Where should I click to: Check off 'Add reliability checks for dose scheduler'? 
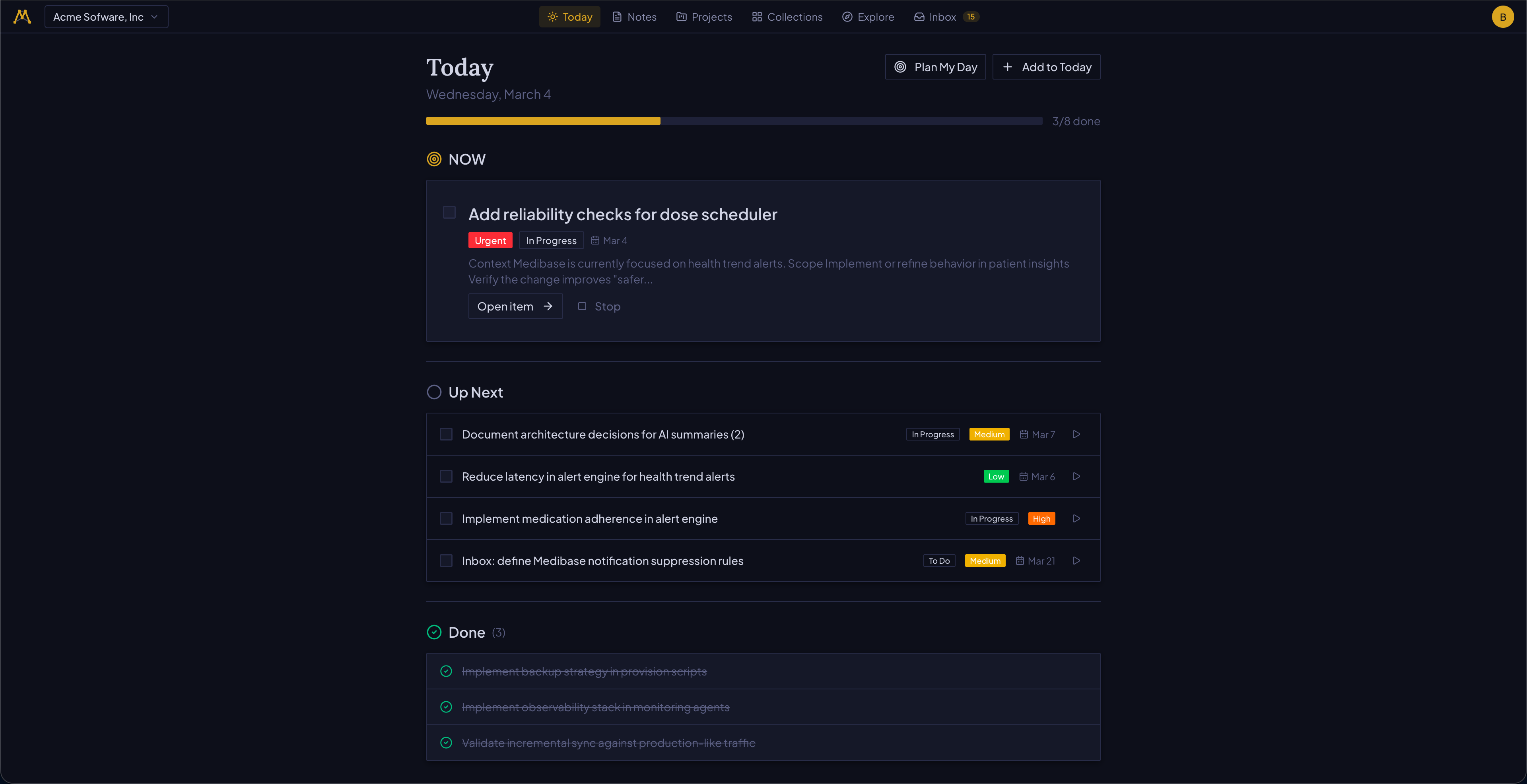click(449, 212)
